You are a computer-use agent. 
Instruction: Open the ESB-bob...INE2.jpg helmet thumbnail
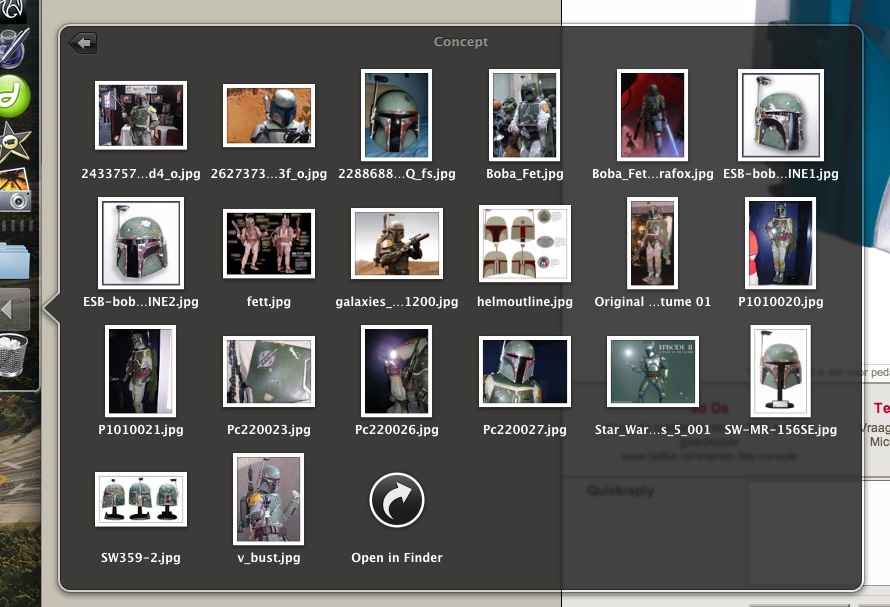141,243
